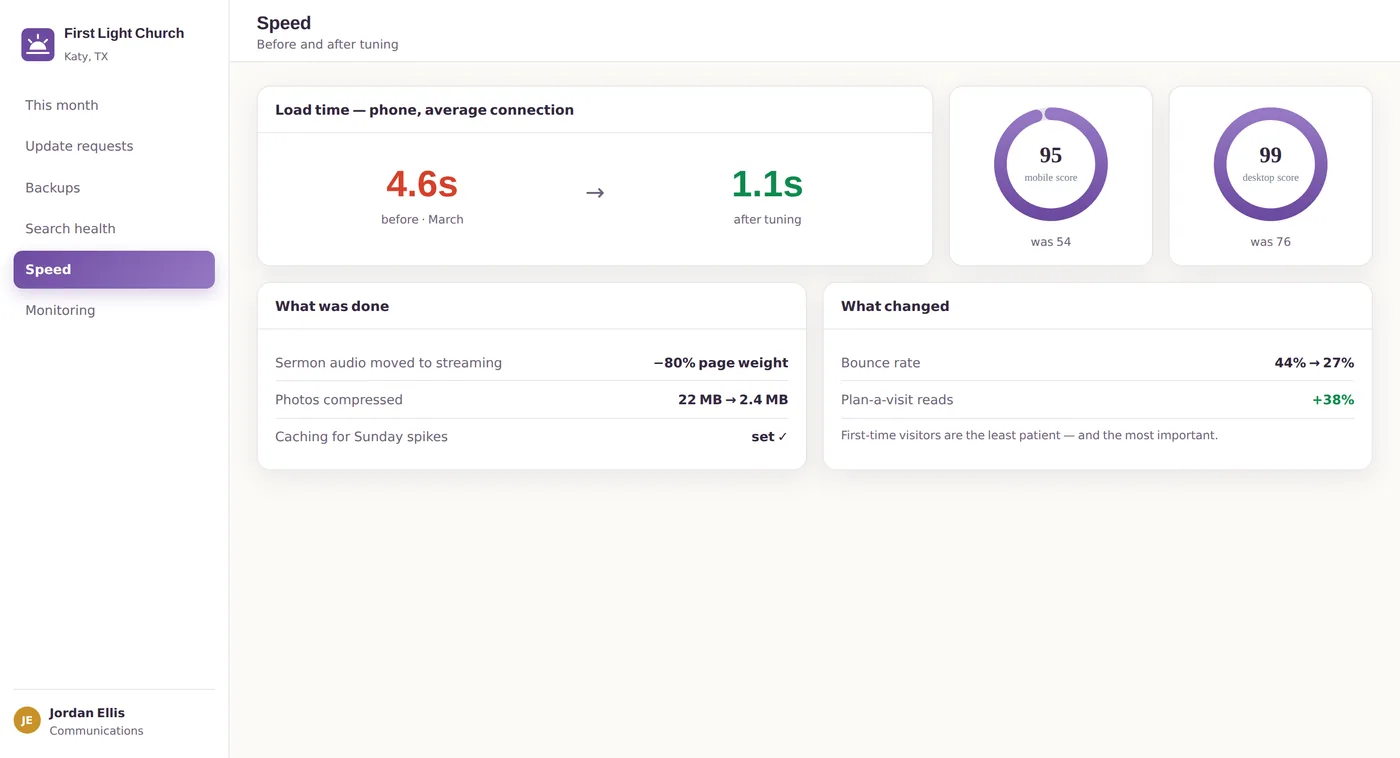This screenshot has width=1400, height=758.
Task: Click the +38% reads value
Action: 1333,400
